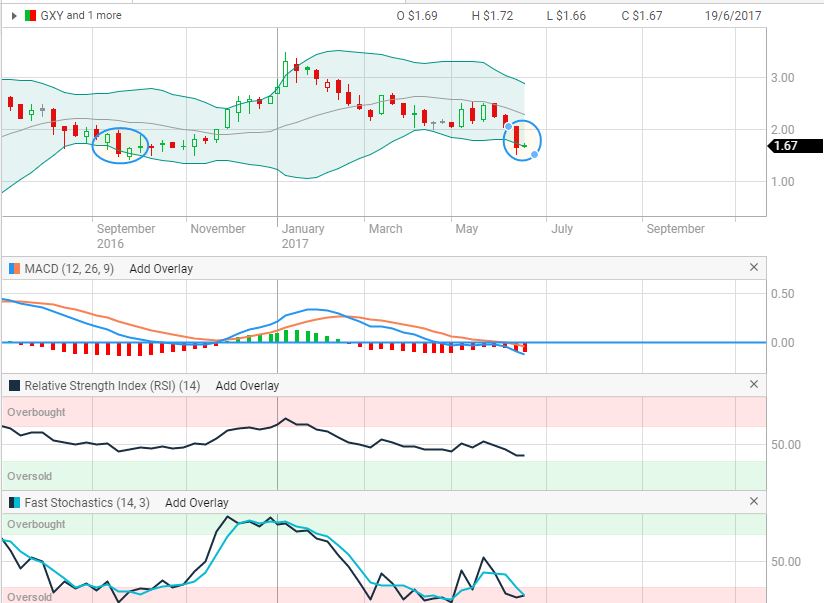Click the current price tag 1.67
The width and height of the screenshot is (824, 603).
[795, 146]
